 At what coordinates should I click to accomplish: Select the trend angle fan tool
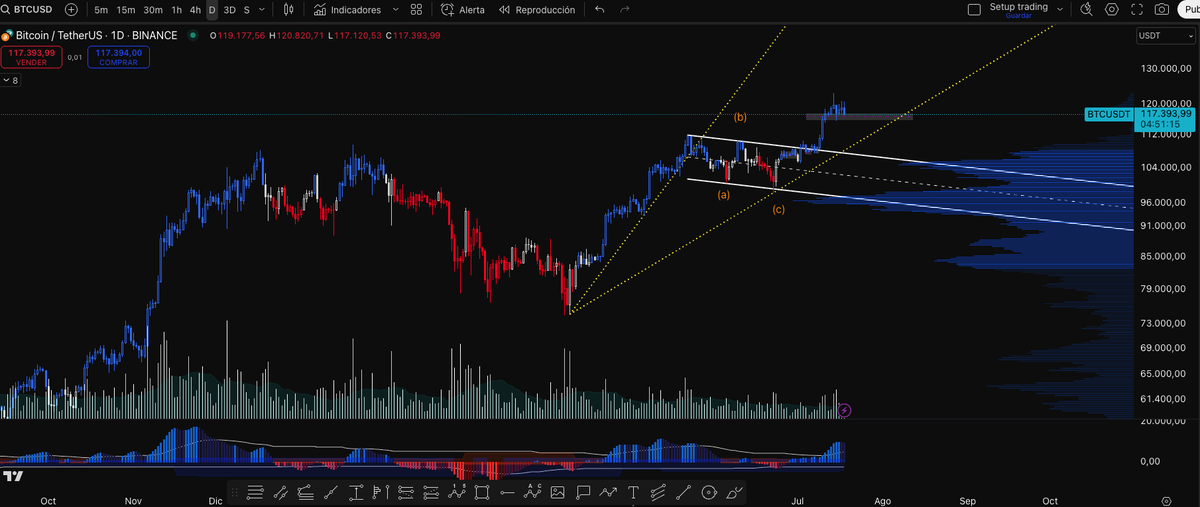[x=305, y=492]
